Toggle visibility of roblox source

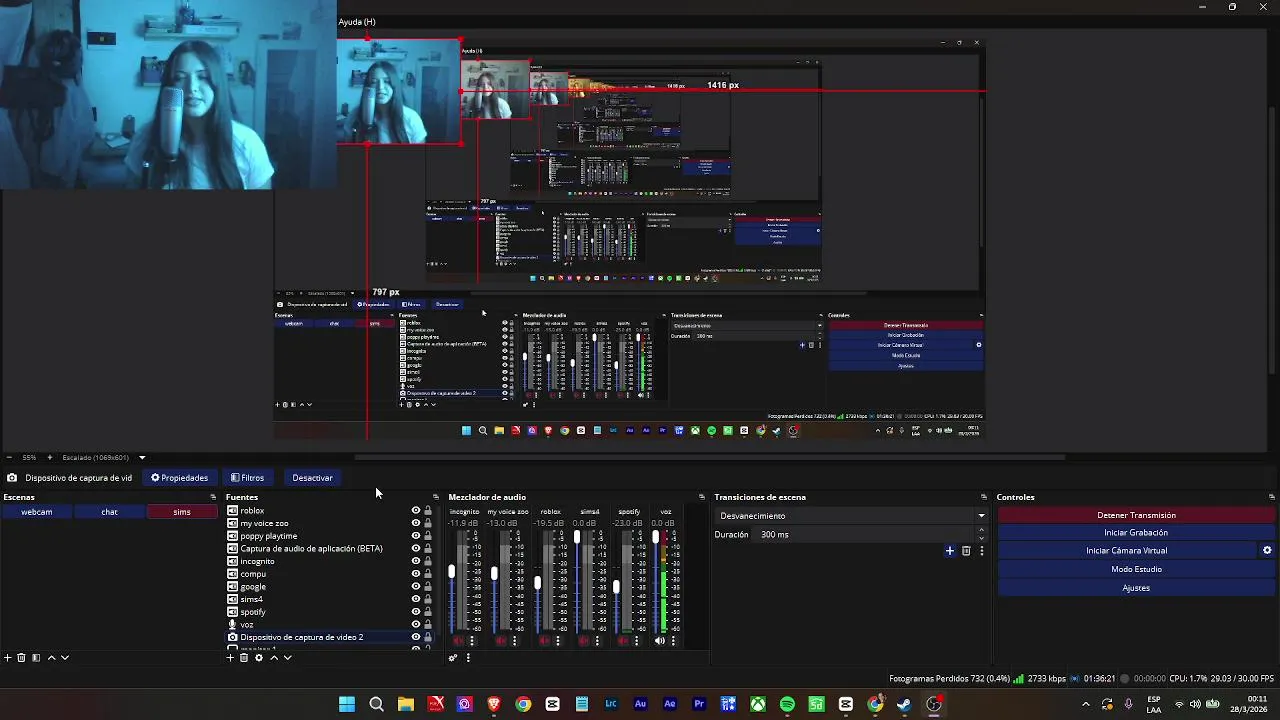(x=416, y=511)
